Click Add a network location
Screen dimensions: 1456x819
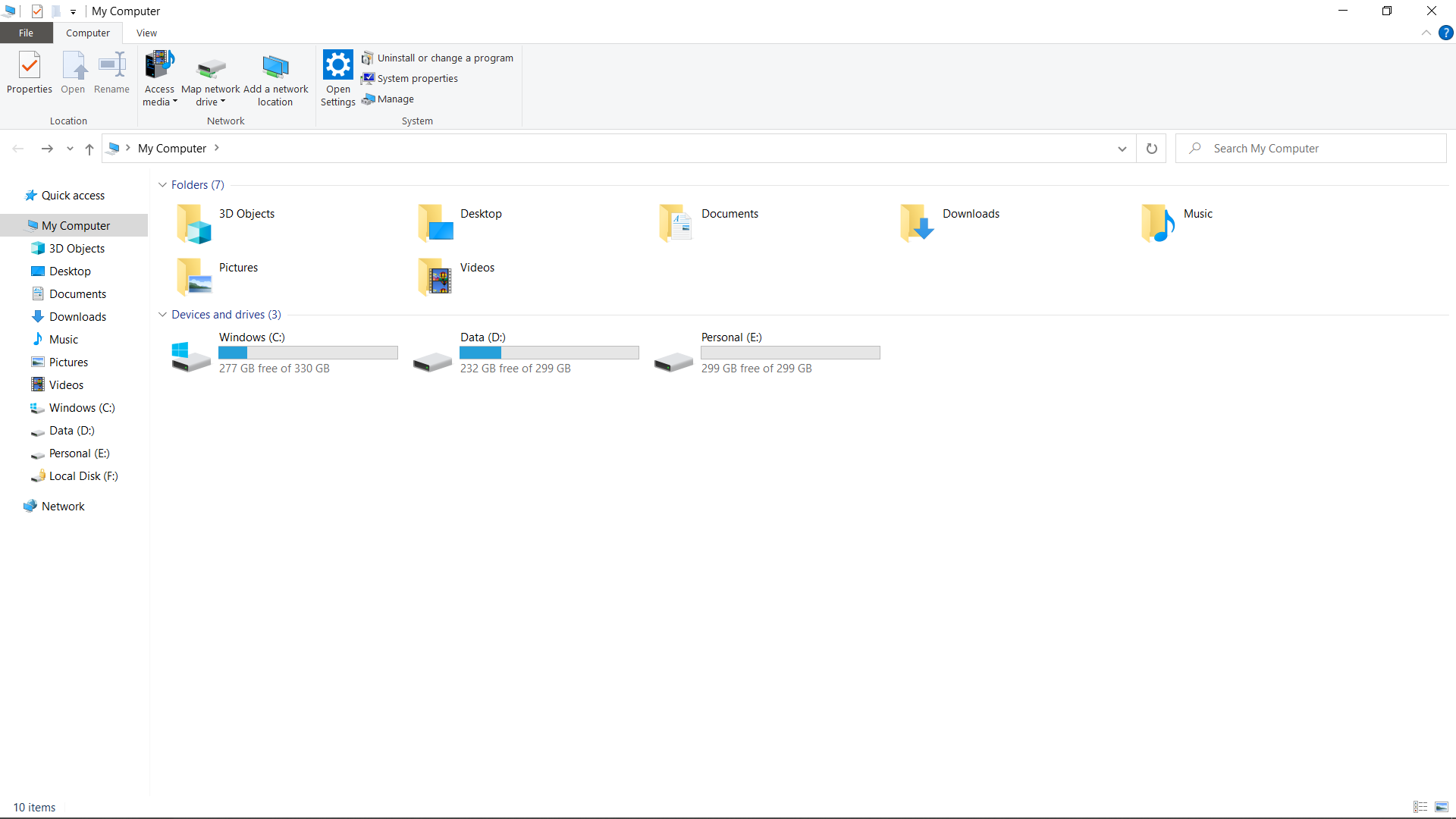point(275,78)
